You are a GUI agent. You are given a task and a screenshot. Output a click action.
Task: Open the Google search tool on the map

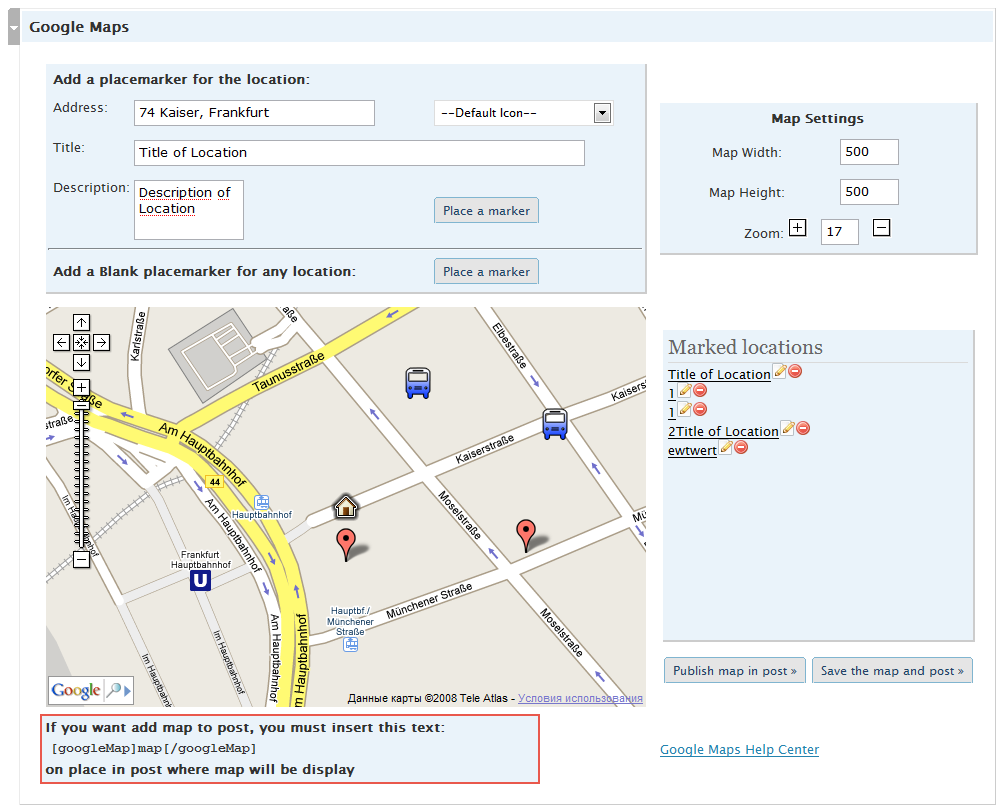[x=119, y=690]
